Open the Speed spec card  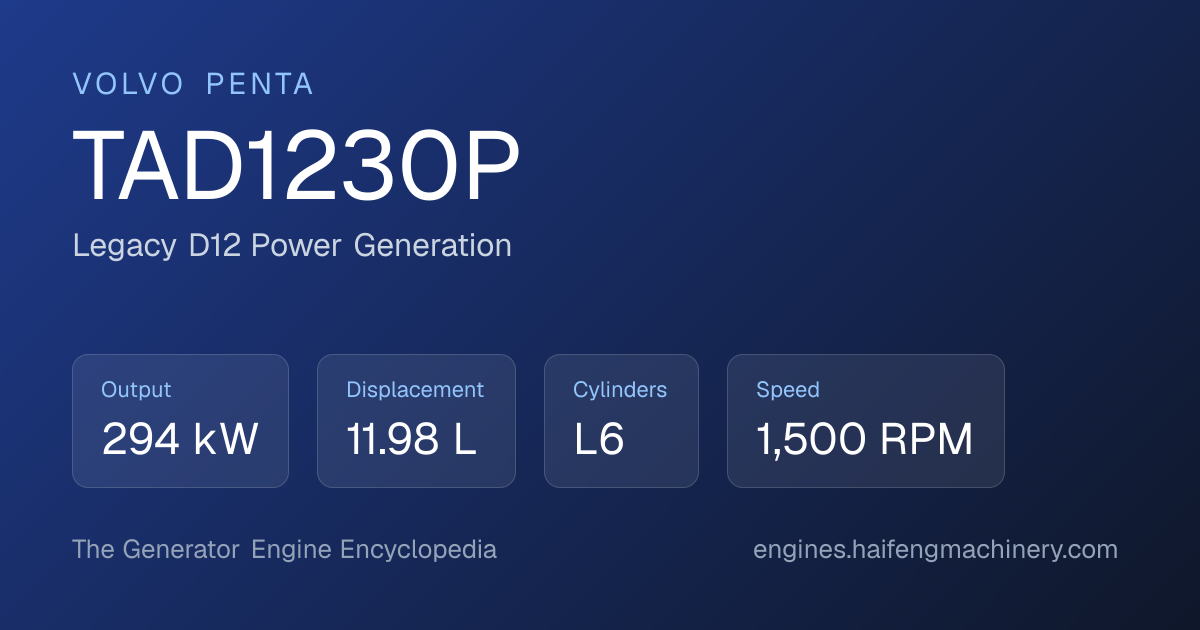[x=865, y=421]
